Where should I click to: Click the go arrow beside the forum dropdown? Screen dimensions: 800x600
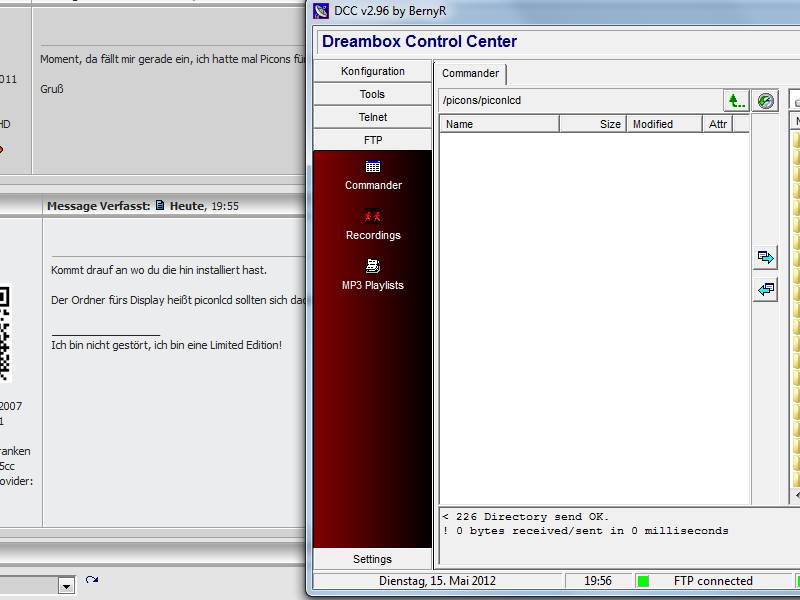92,581
